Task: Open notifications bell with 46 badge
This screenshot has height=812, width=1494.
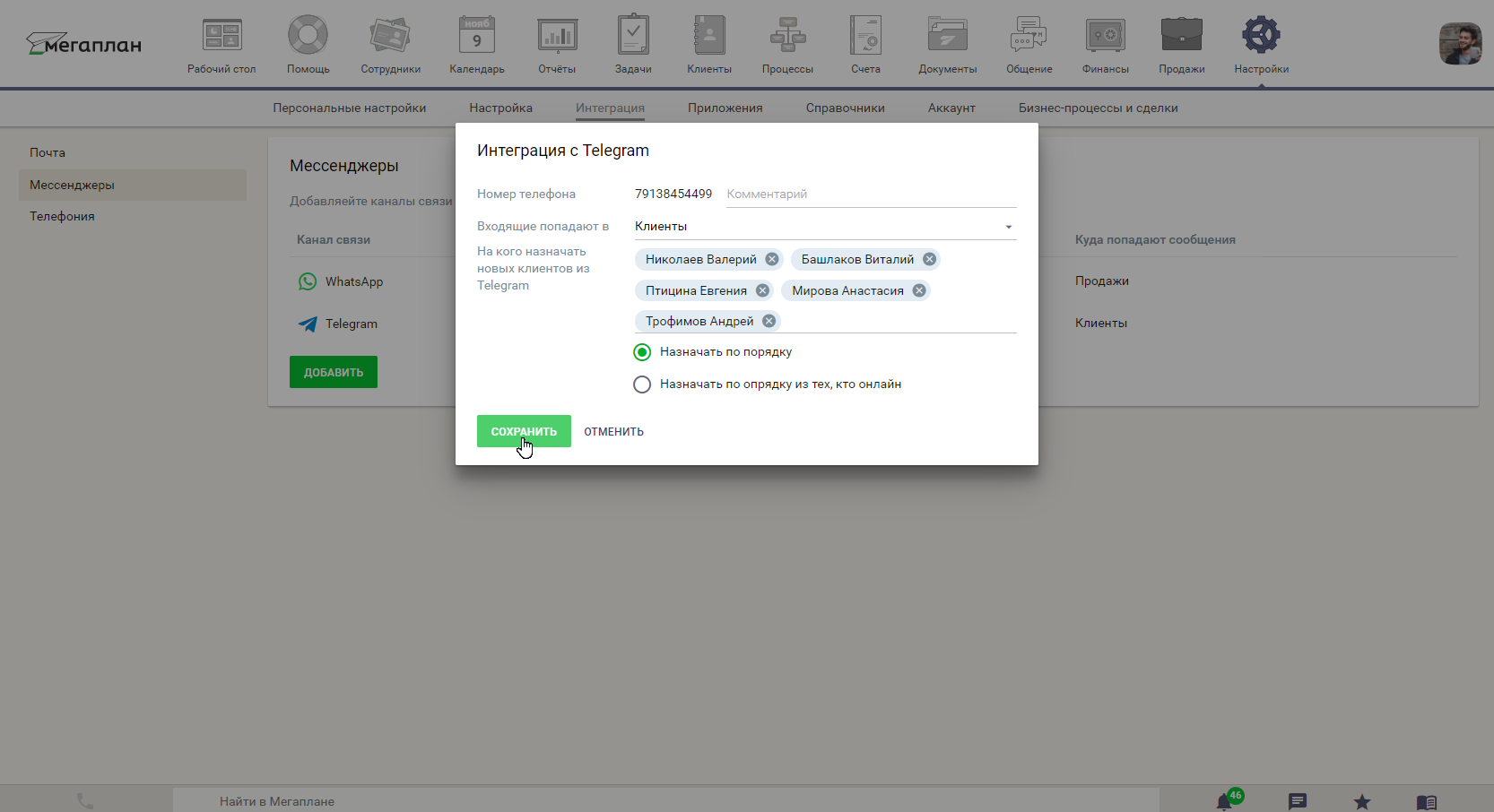Action: click(x=1226, y=800)
